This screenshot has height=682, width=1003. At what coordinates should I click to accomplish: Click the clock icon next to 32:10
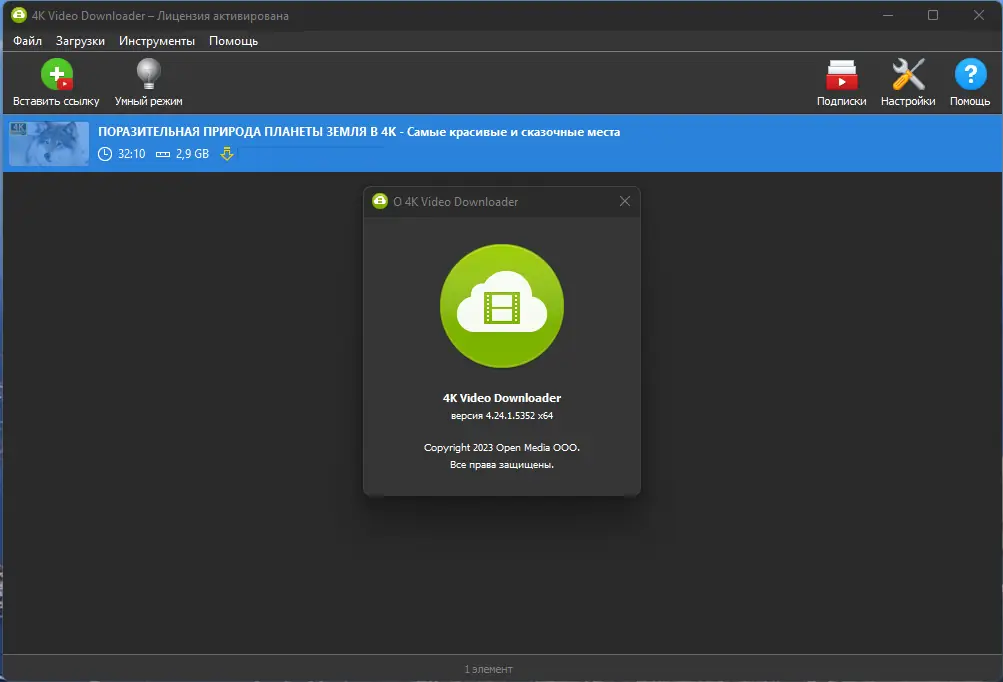click(x=103, y=153)
